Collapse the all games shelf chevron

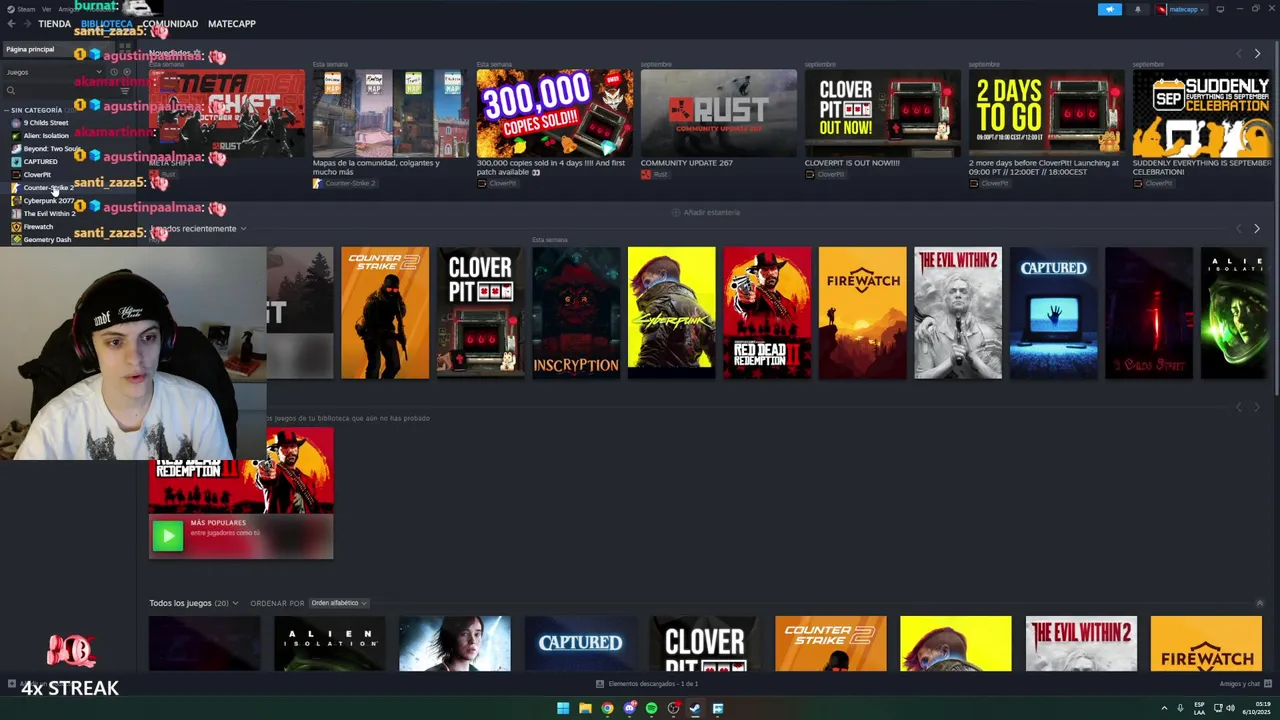coord(1260,603)
